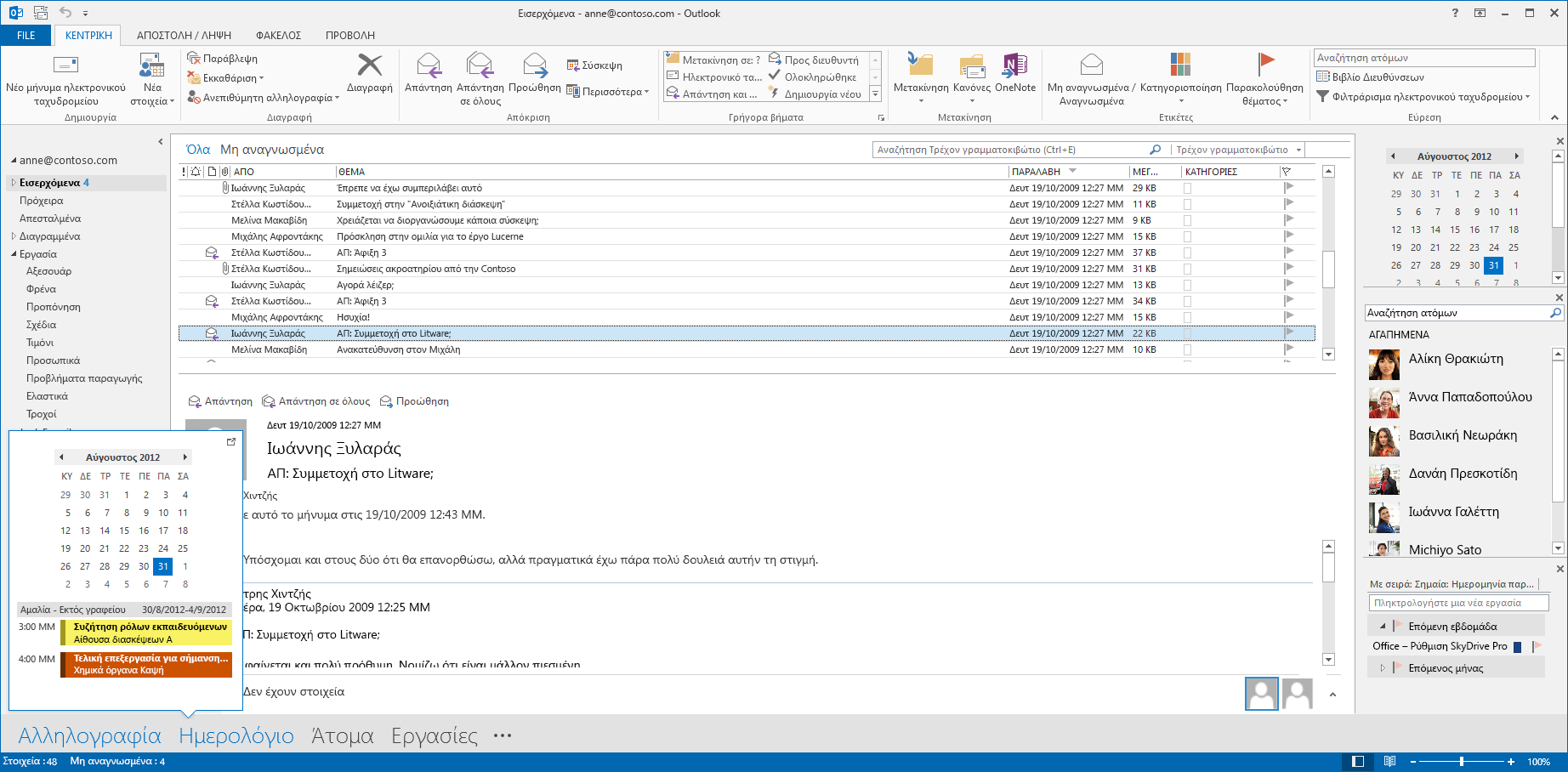Toggle category box for Αγορά λέιζερ message
Image resolution: width=1568 pixels, height=772 pixels.
click(1187, 285)
